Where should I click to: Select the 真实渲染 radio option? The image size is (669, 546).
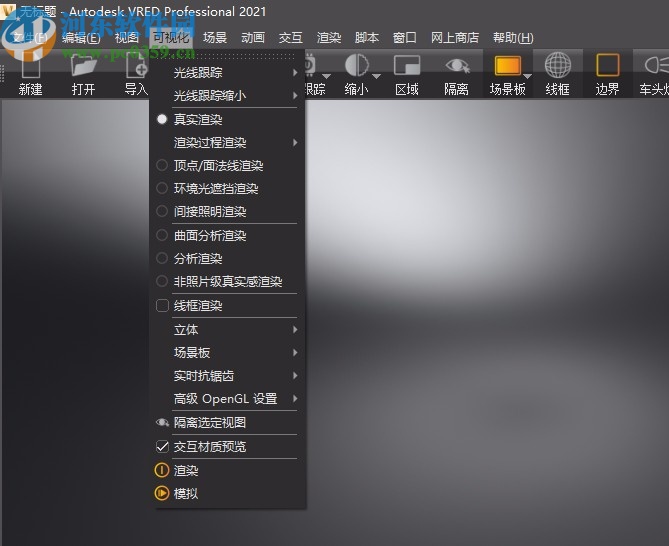point(162,119)
